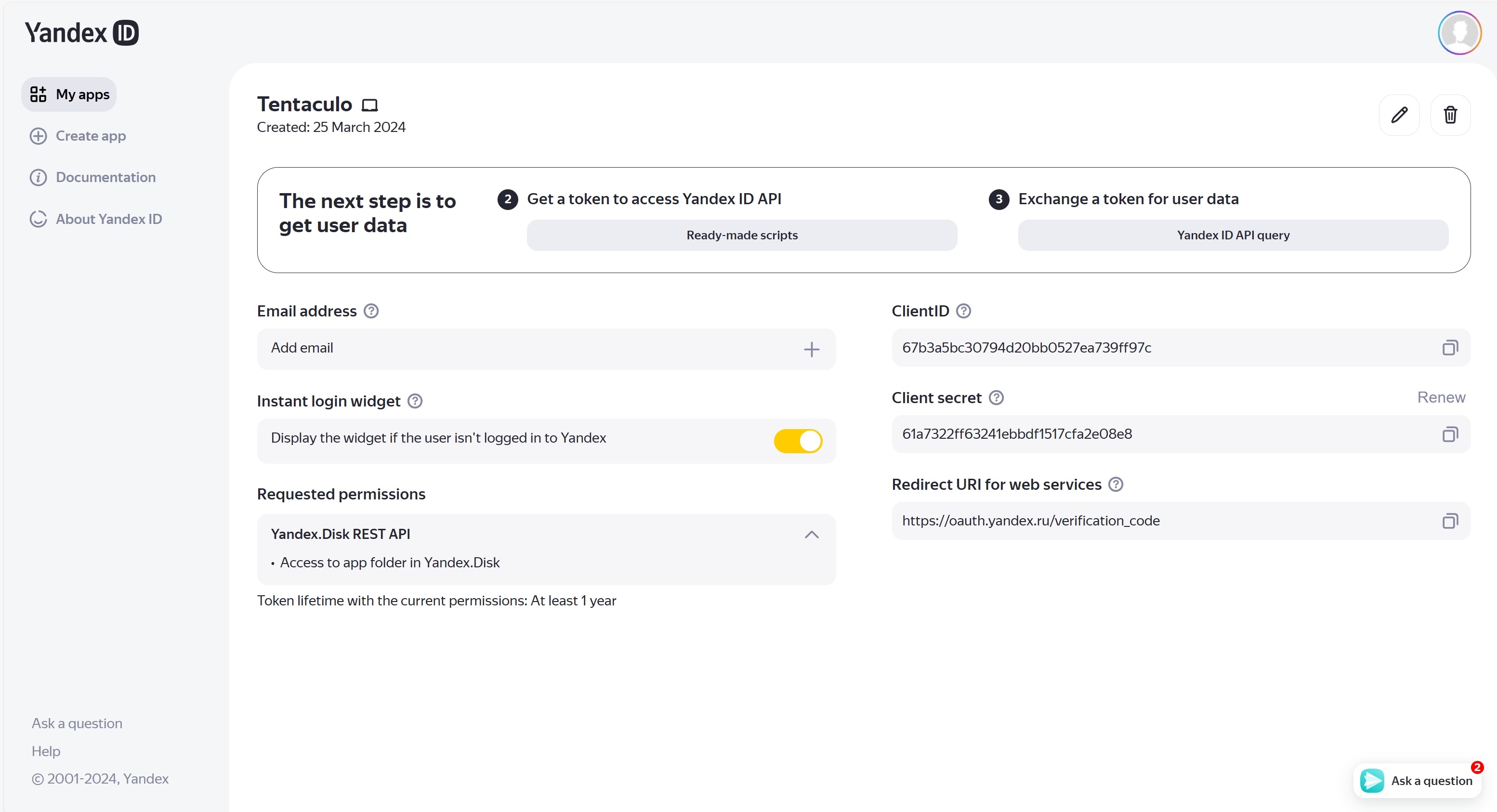This screenshot has height=812, width=1497.
Task: Click the Redirect URI oauth.yandex.ru field
Action: 1181,521
